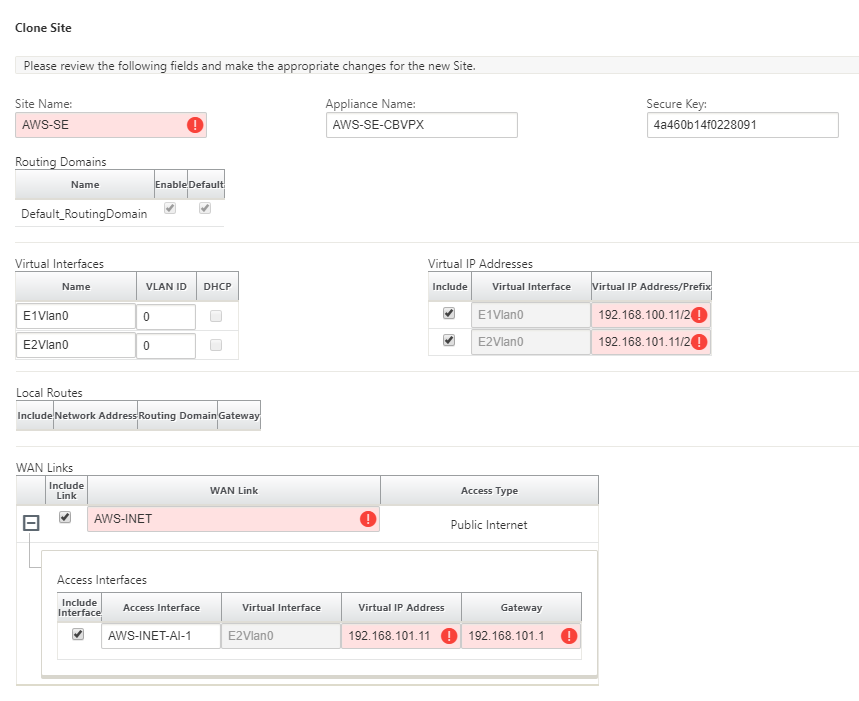The image size is (859, 701).
Task: Click error icon in Gateway 192.168.101.1 field
Action: click(569, 636)
